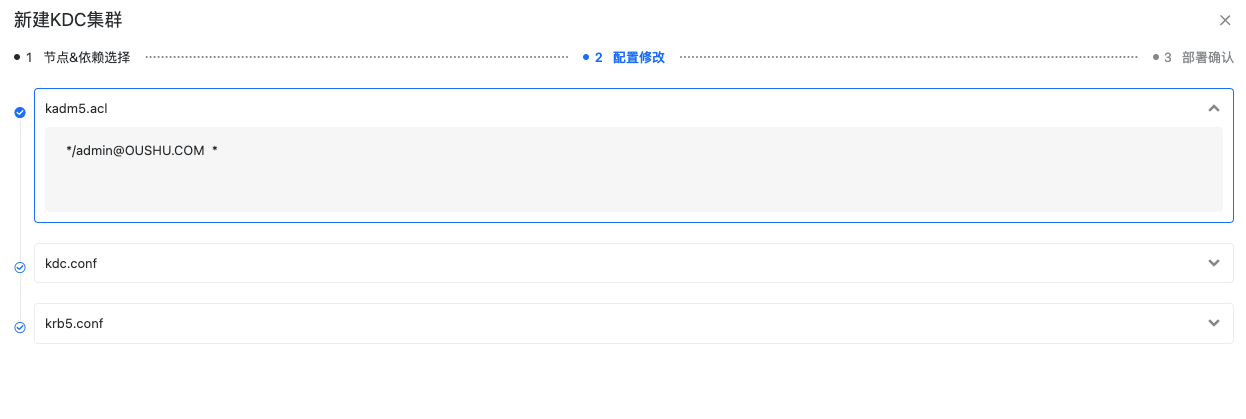Click the kadm5.acl header title
This screenshot has height=419, width=1246.
[76, 108]
